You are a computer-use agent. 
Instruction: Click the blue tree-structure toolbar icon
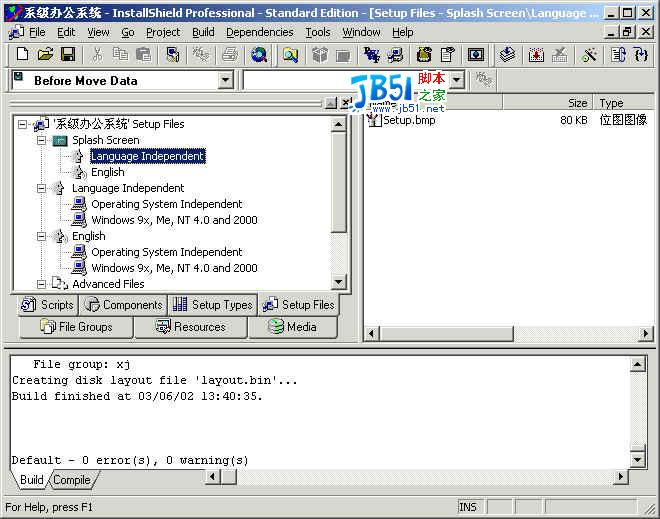[x=372, y=55]
